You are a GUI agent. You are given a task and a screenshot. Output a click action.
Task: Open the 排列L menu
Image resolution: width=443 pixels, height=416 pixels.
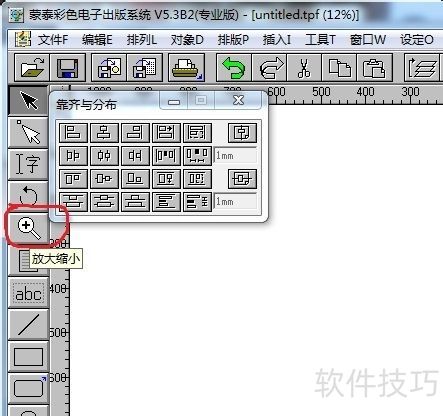click(x=142, y=40)
